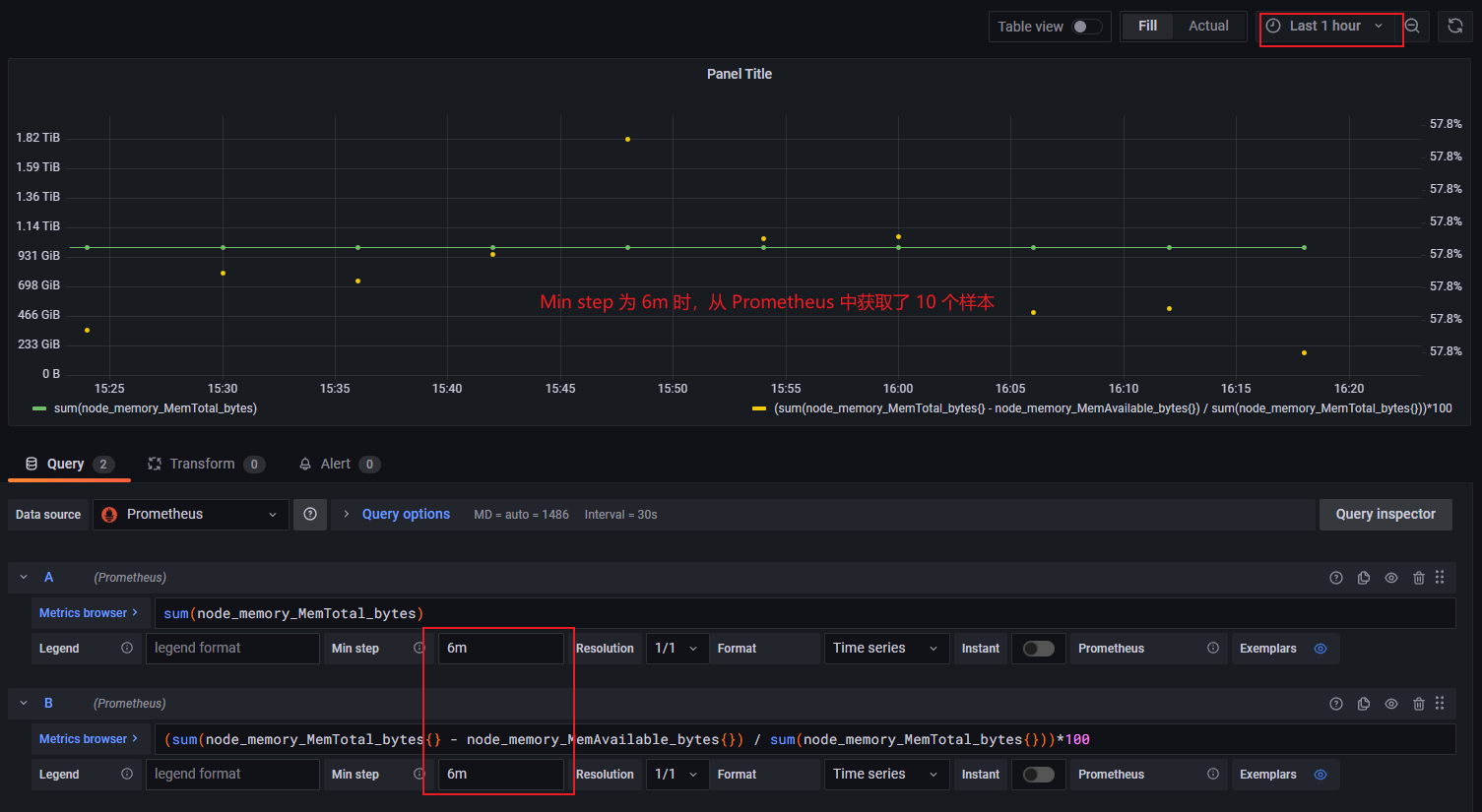
Task: Switch to the Transform tab
Action: (206, 464)
